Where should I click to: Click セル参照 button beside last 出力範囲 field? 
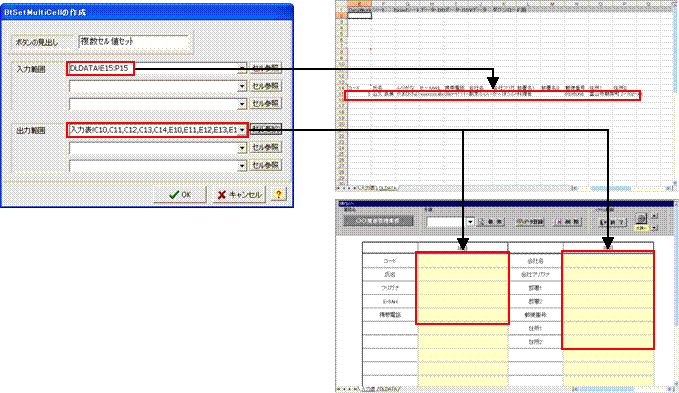click(x=265, y=165)
